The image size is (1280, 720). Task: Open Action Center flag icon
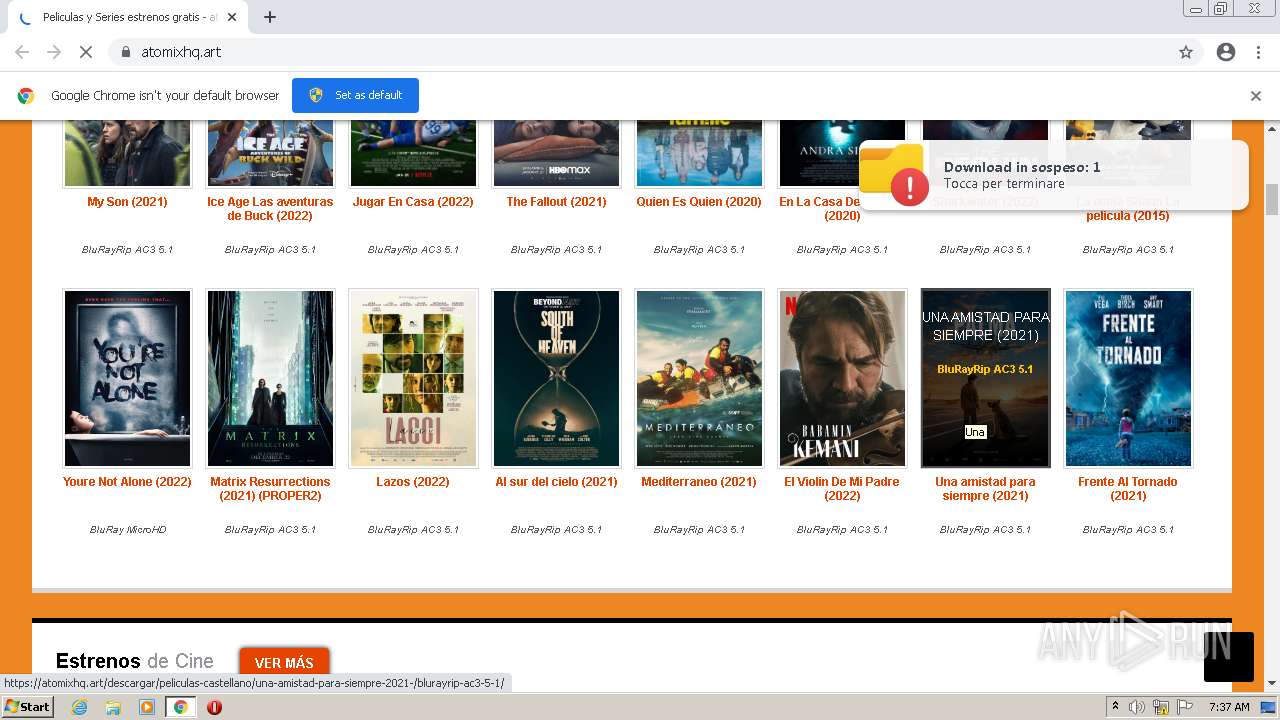coord(1185,707)
